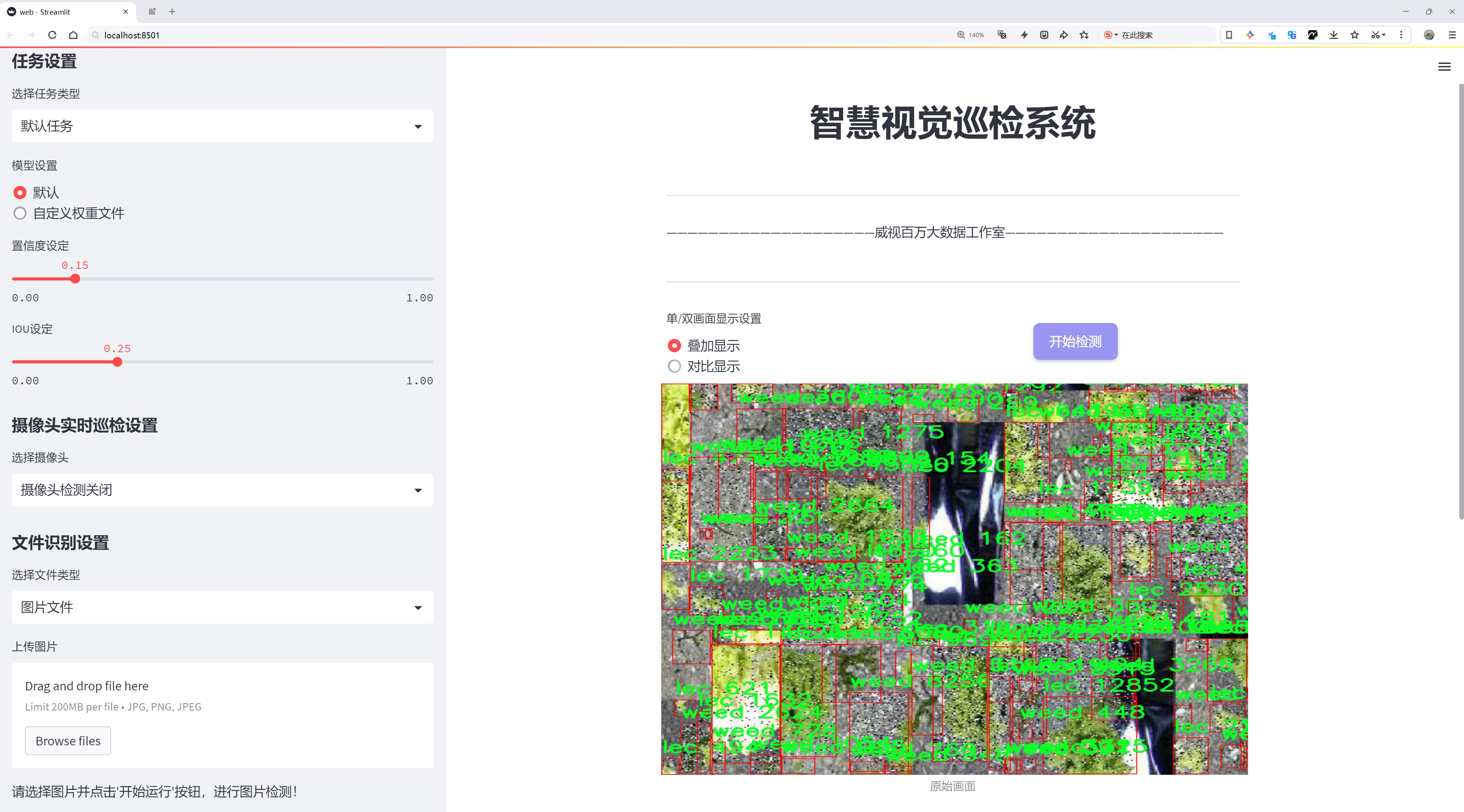Click the localhost:8501 address field
Image resolution: width=1464 pixels, height=812 pixels.
512,35
